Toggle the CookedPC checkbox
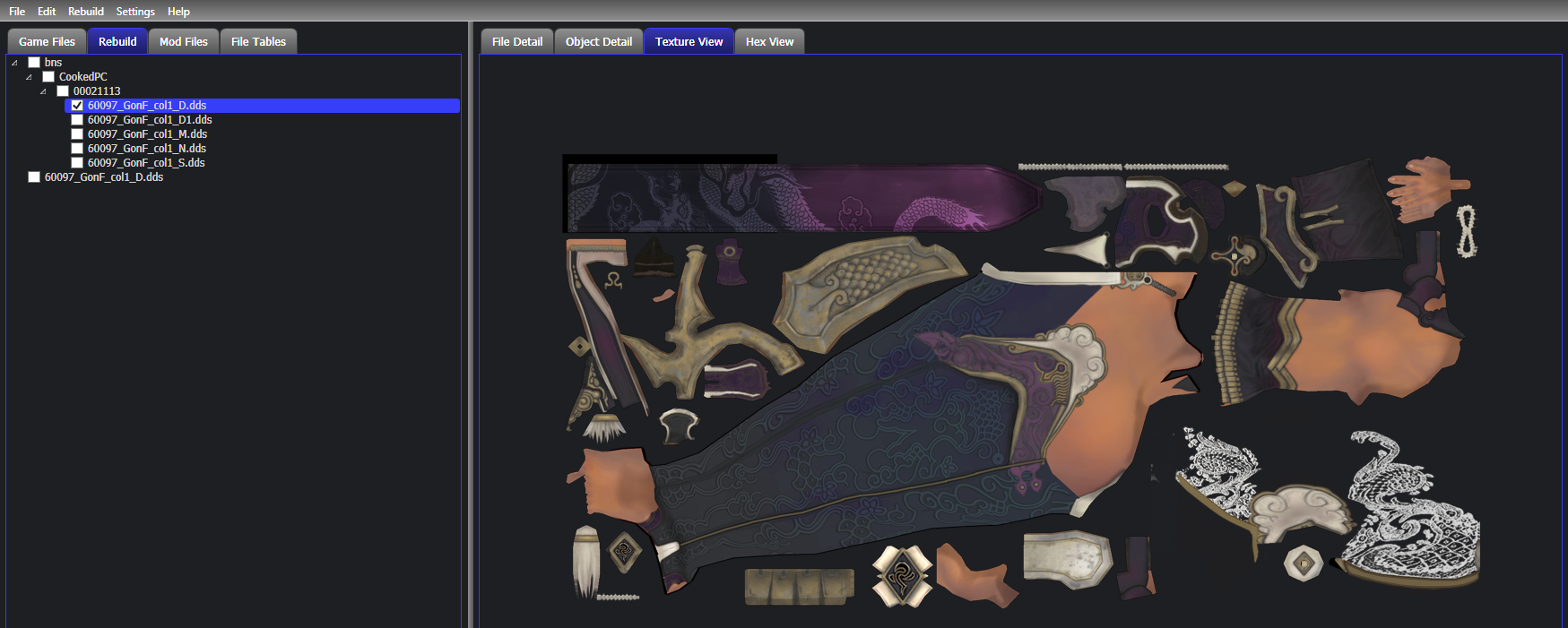The width and height of the screenshot is (1568, 628). (48, 77)
